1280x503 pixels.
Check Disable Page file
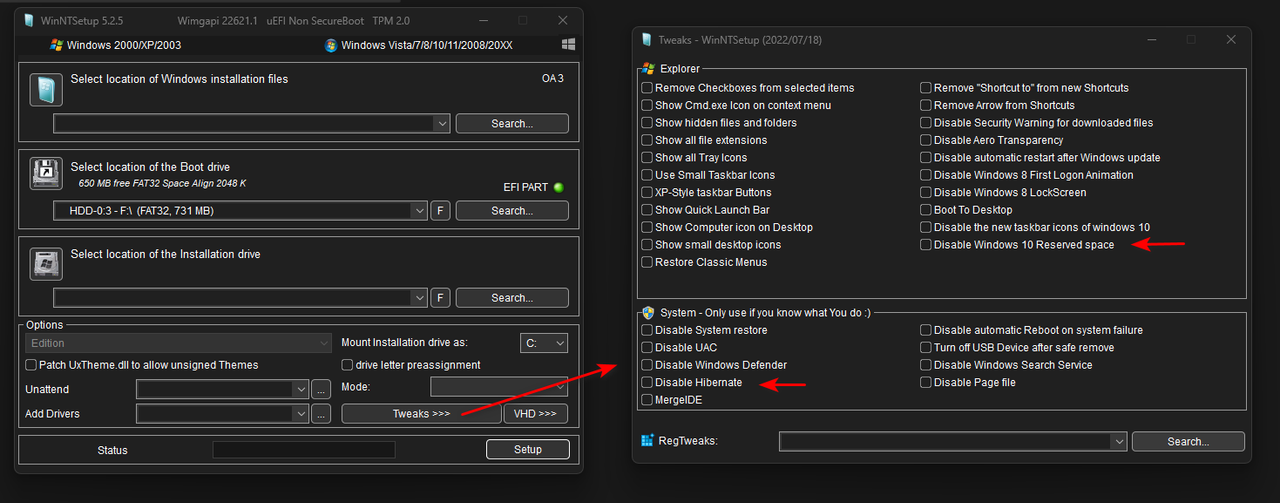click(926, 382)
